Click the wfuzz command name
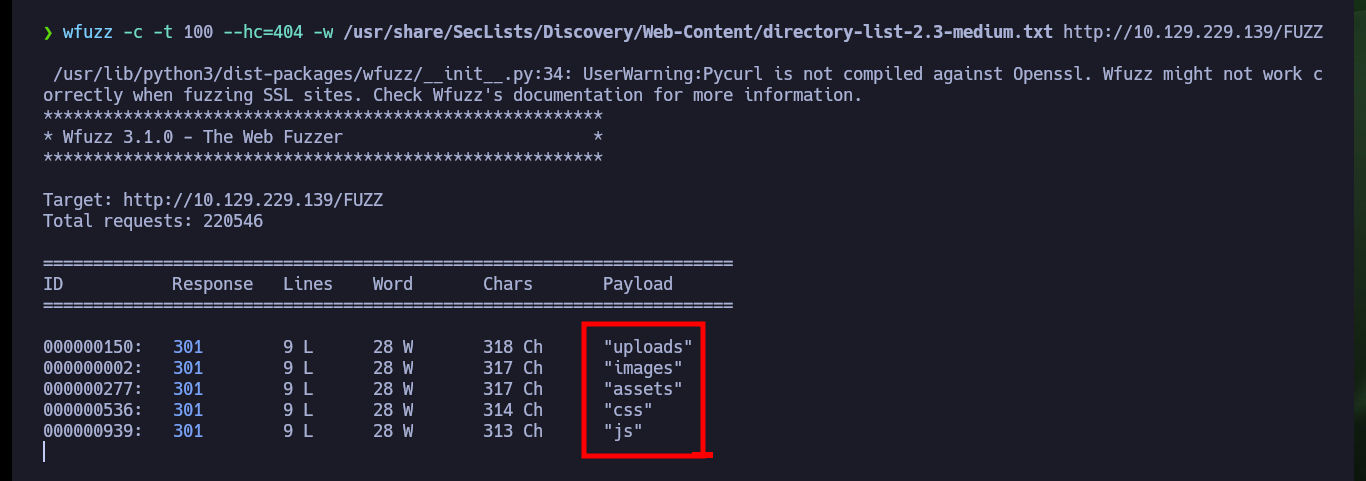 pyautogui.click(x=88, y=32)
